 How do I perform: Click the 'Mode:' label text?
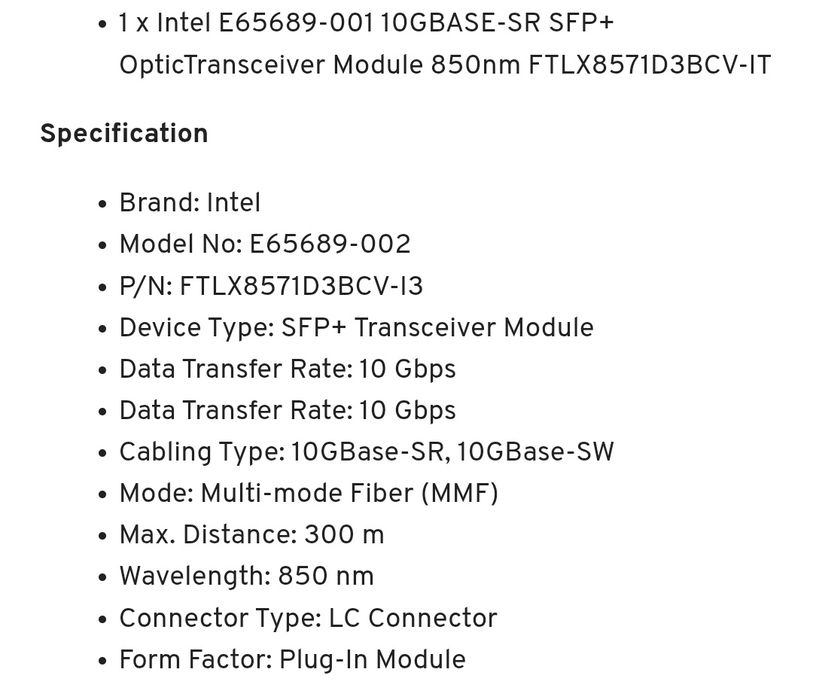[156, 493]
